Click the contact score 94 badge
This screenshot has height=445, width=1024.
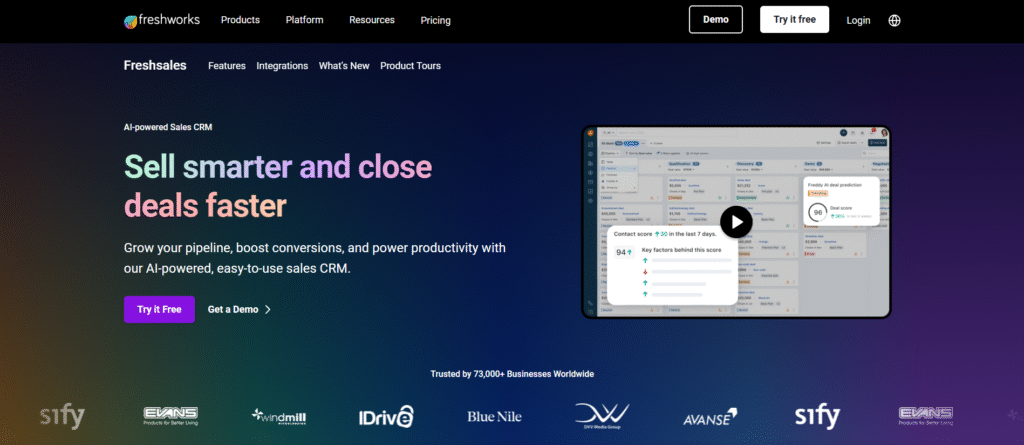[624, 252]
